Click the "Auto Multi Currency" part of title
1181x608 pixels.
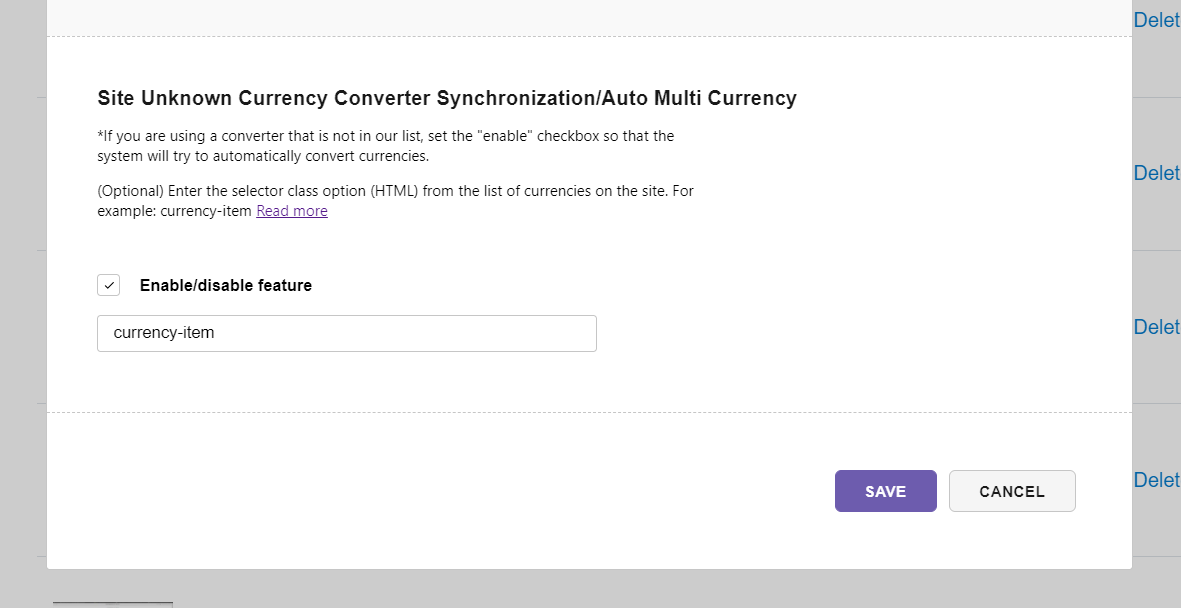699,98
